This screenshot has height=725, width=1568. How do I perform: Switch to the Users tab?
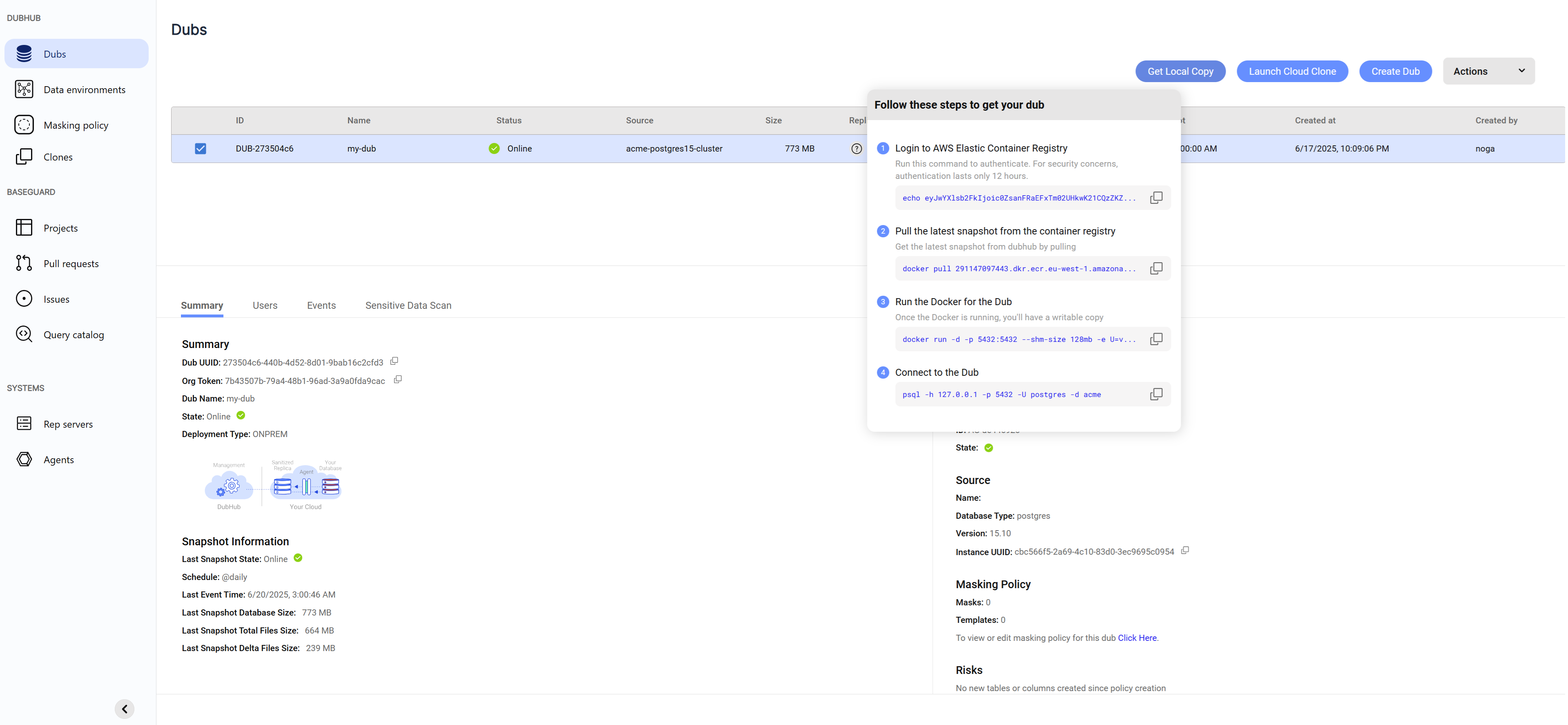tap(265, 306)
